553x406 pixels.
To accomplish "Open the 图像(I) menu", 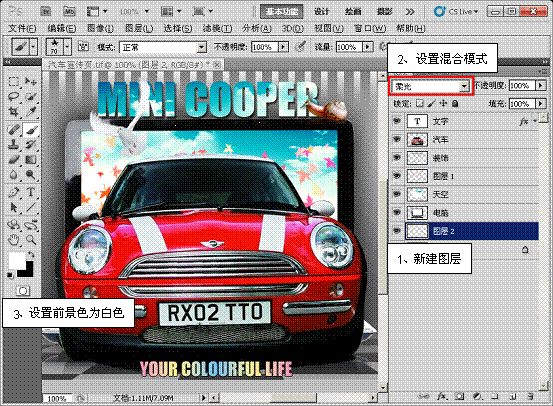I will coord(100,28).
